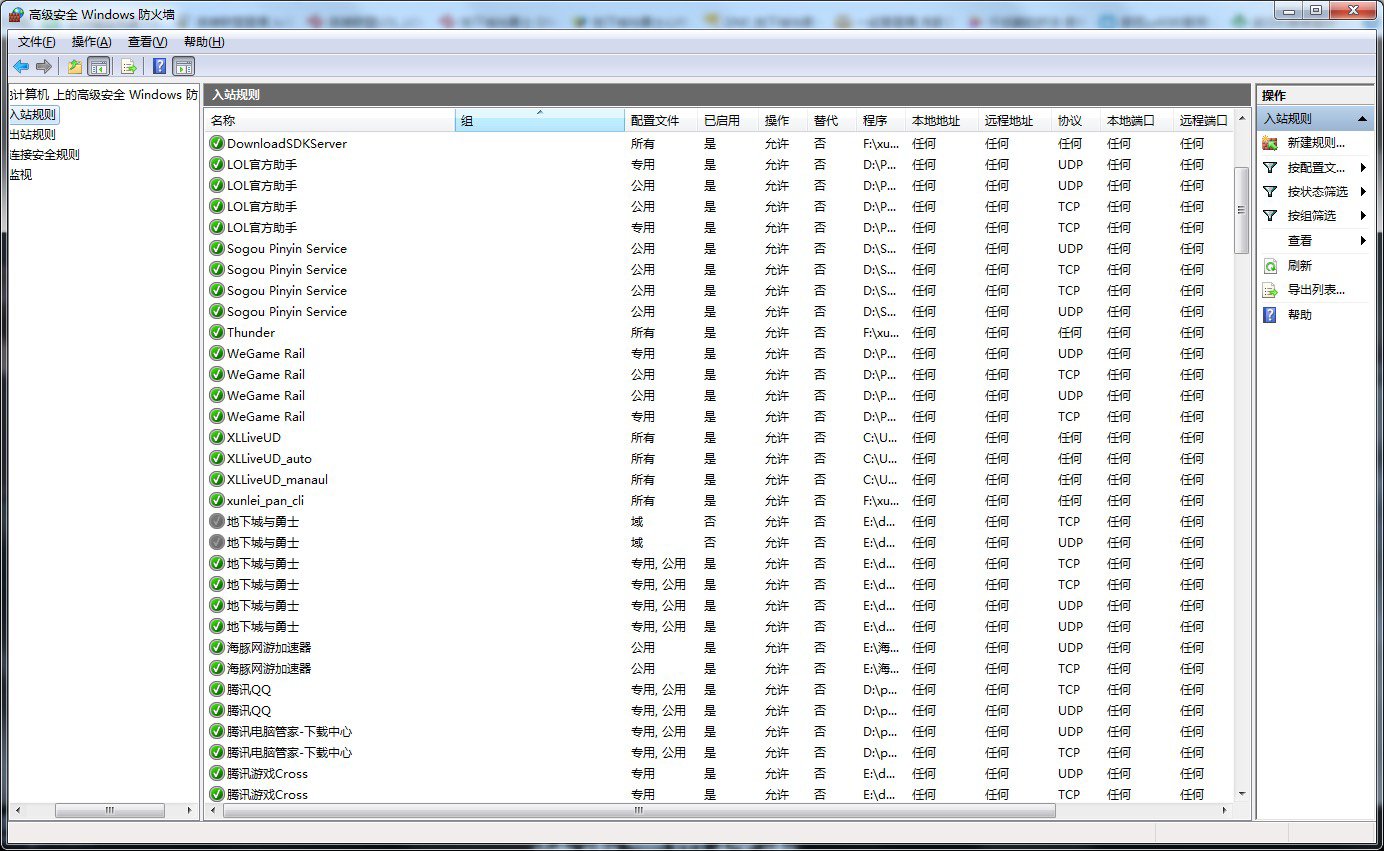The height and width of the screenshot is (851, 1384).
Task: Click the Back arrow in the toolbar
Action: pos(21,67)
